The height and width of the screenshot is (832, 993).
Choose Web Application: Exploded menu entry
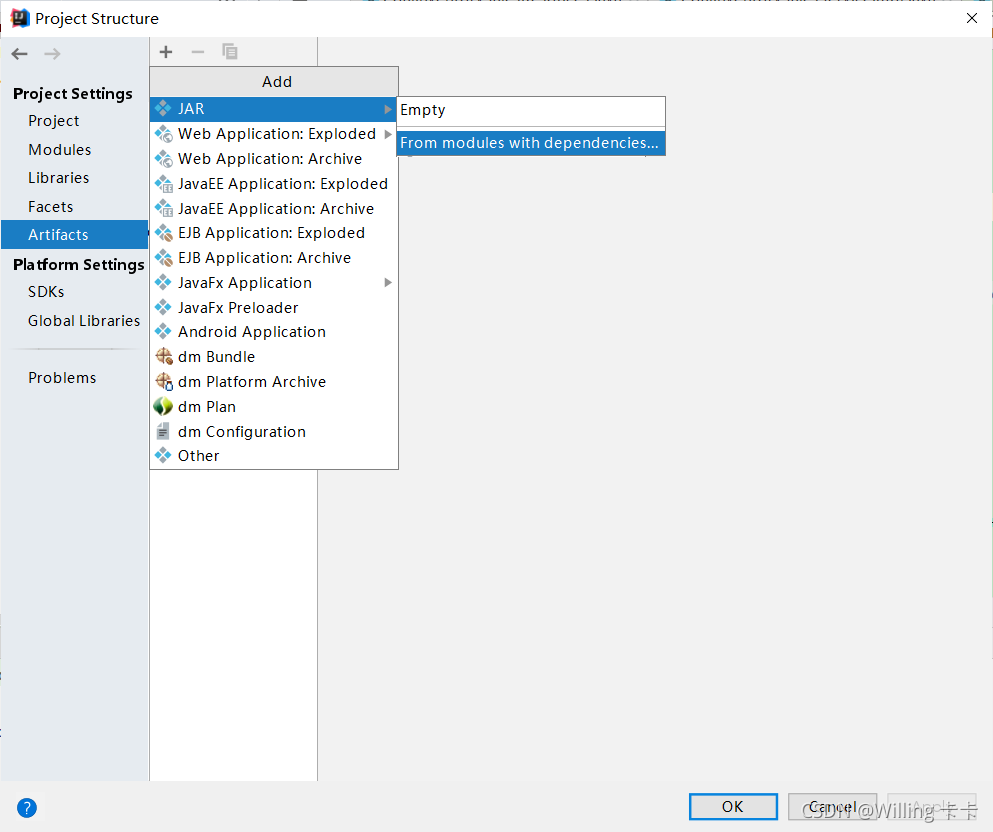pyautogui.click(x=274, y=134)
